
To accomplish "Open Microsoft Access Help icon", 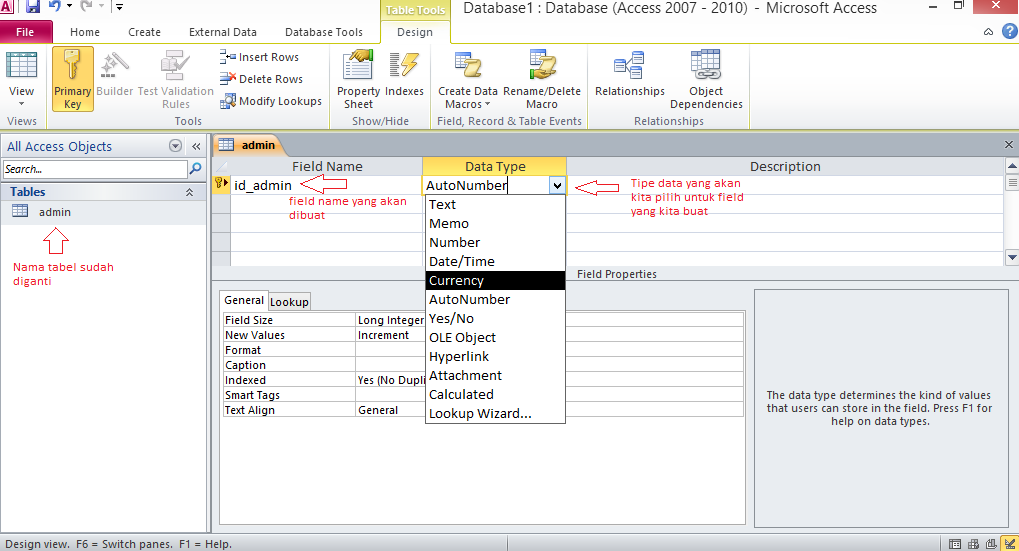I will [x=1009, y=31].
